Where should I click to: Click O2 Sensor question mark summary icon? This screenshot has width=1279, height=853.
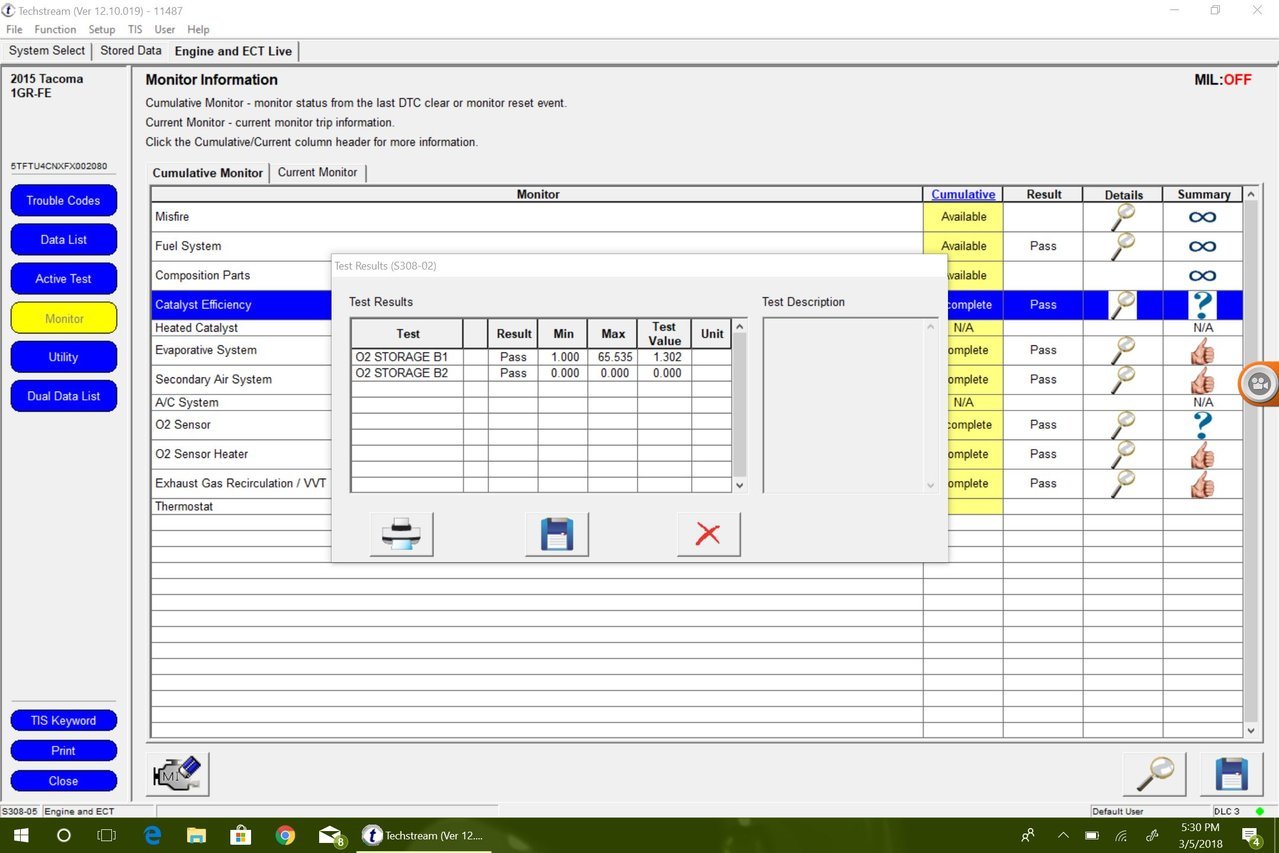pos(1203,425)
